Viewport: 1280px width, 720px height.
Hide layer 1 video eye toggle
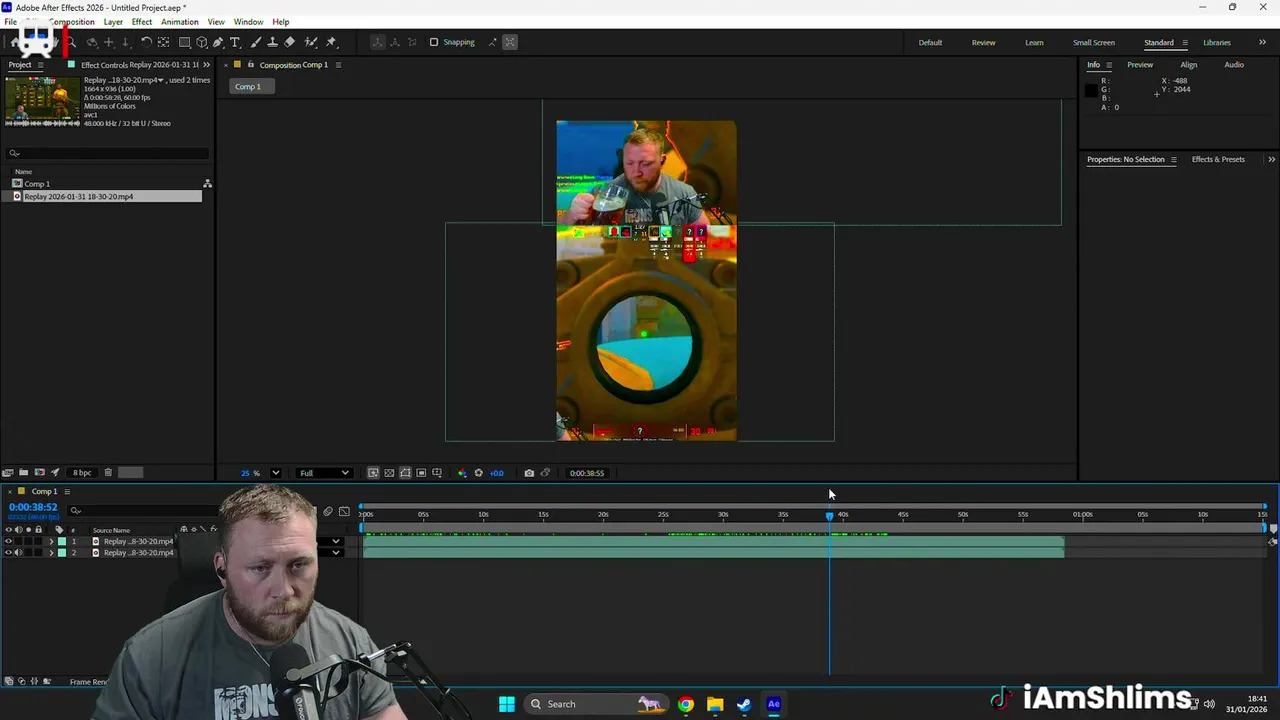8,541
